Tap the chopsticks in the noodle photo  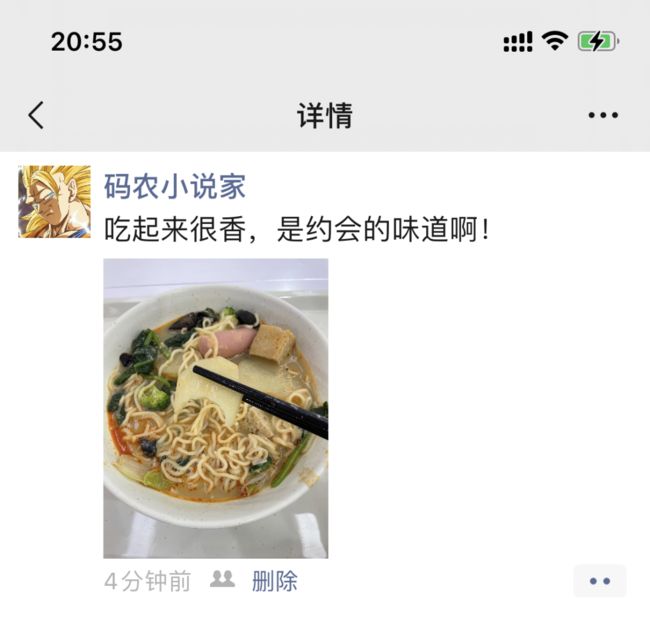click(x=261, y=402)
